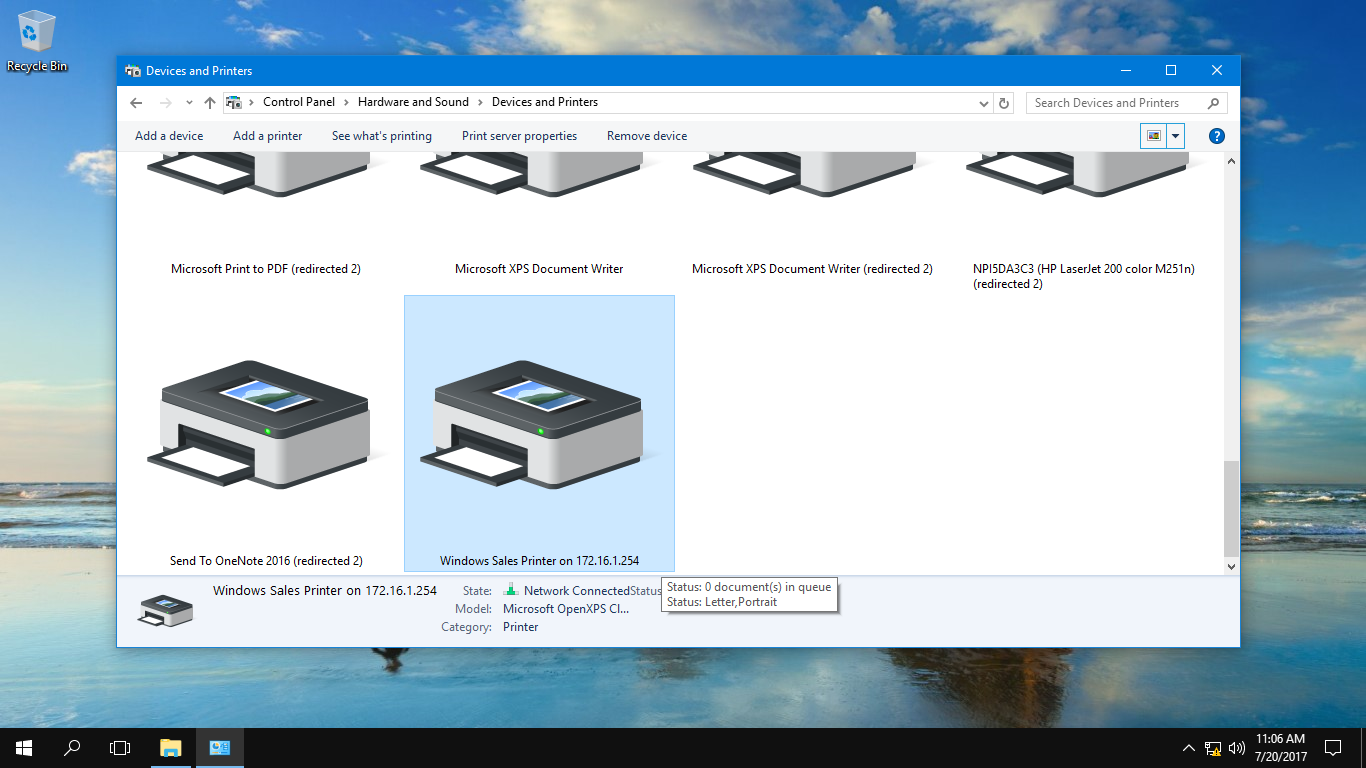Open address bar history dropdown

click(984, 103)
